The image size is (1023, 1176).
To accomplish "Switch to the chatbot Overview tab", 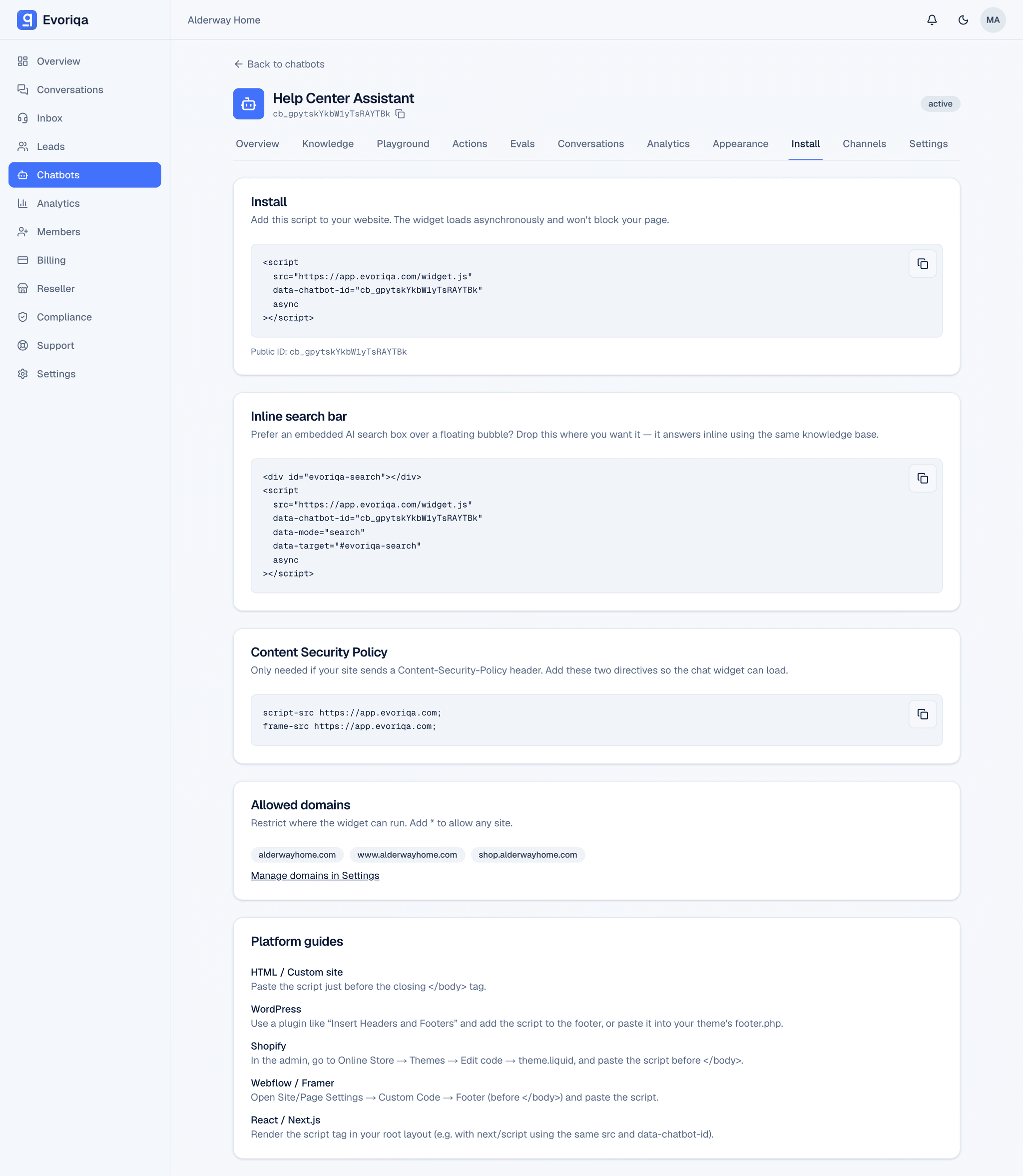I will point(257,144).
